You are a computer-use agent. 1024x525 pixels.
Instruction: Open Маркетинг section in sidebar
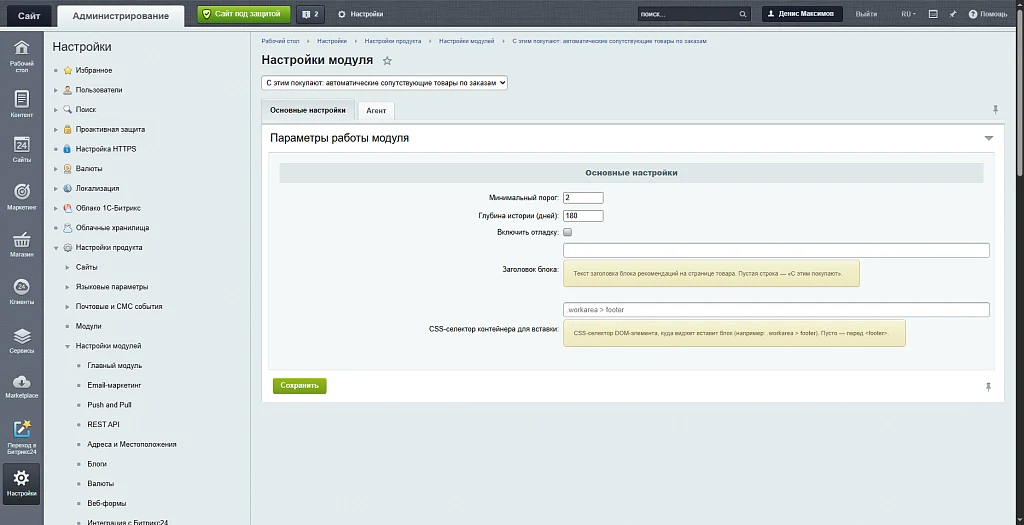[x=22, y=197]
